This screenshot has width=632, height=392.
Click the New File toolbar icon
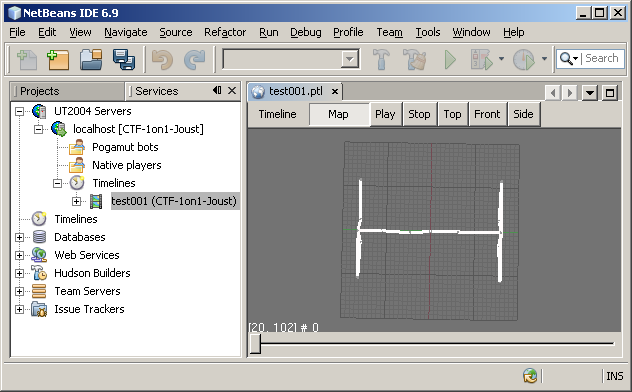(x=27, y=60)
